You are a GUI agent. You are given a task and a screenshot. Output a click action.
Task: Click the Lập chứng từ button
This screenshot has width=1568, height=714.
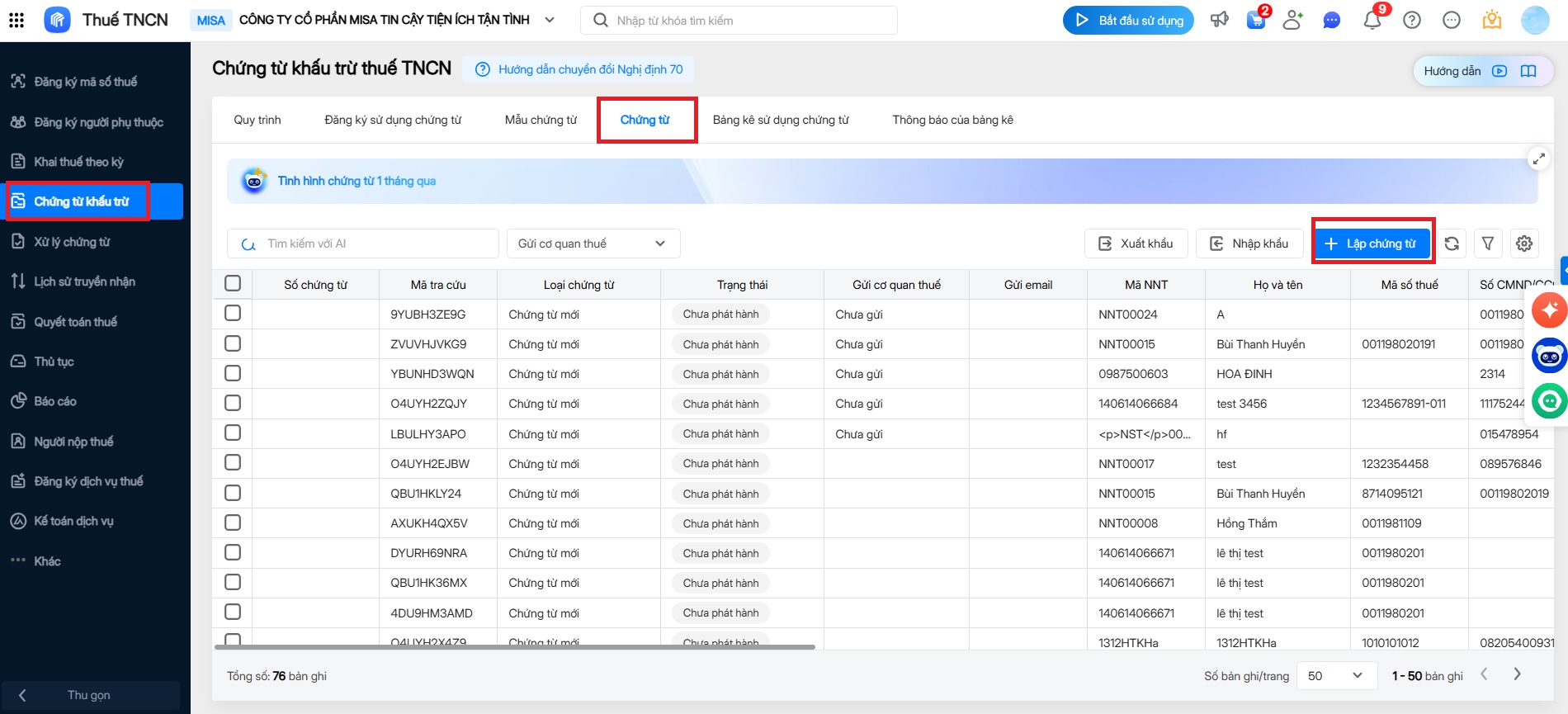(x=1372, y=244)
